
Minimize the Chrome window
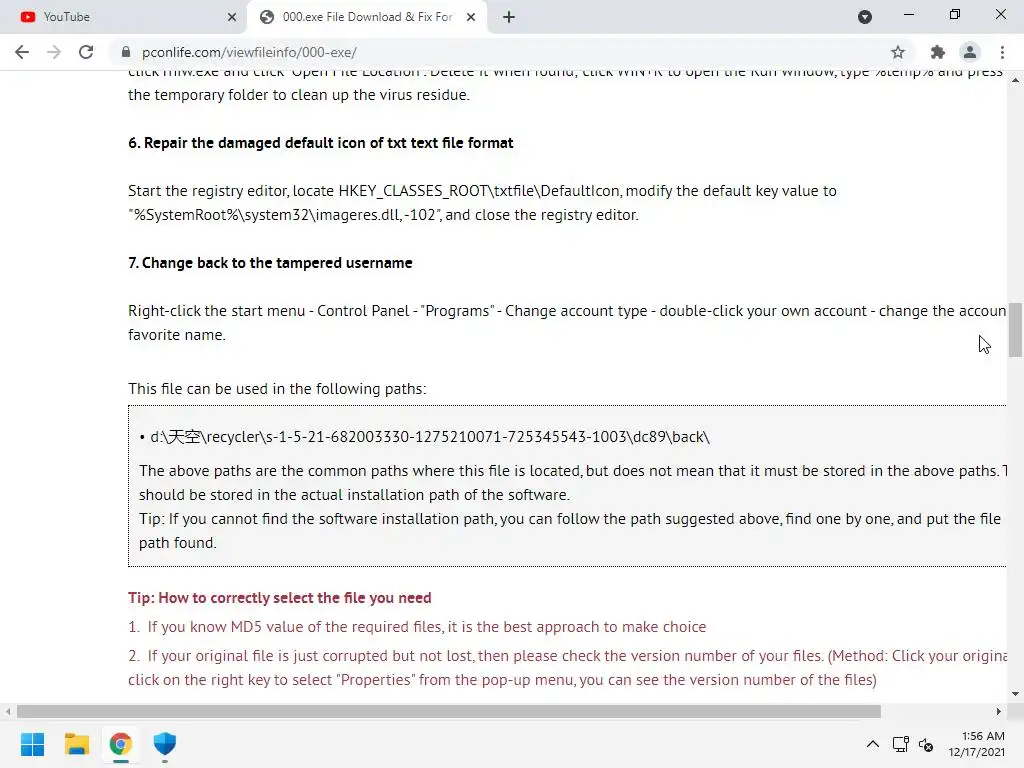908,14
